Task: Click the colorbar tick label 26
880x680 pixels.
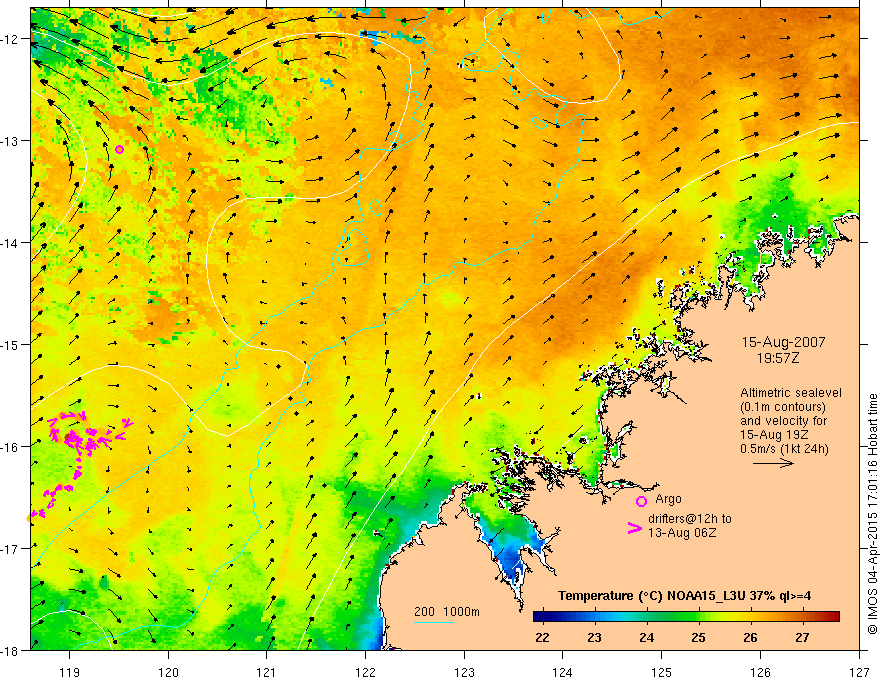Action: tap(750, 637)
